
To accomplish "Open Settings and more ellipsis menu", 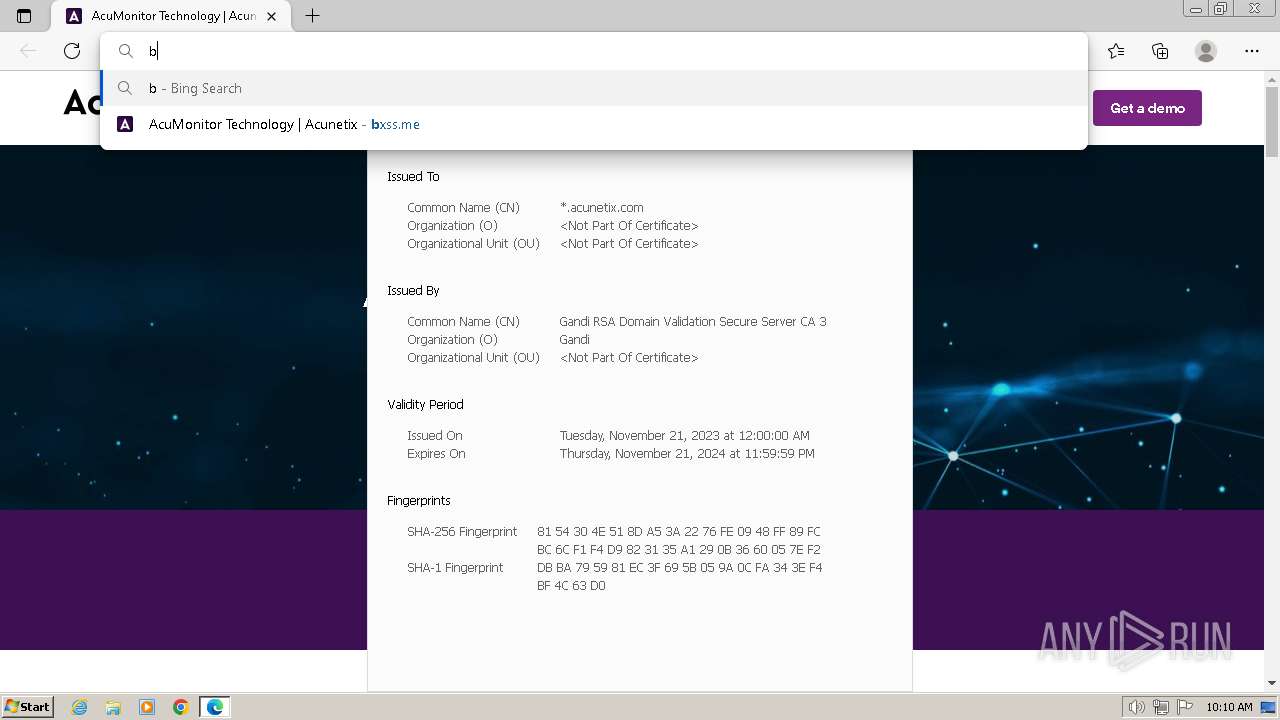I will [x=1252, y=51].
